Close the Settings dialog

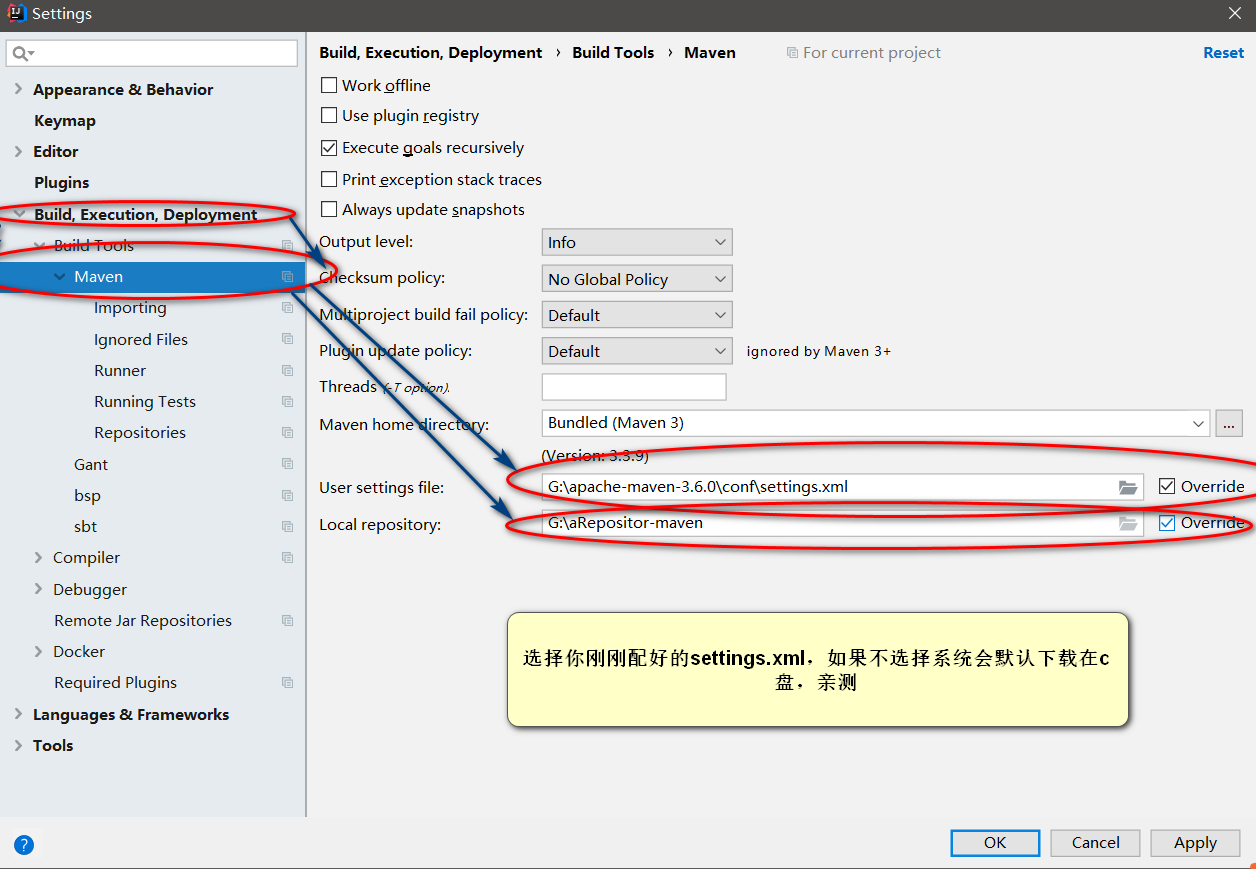[1235, 13]
